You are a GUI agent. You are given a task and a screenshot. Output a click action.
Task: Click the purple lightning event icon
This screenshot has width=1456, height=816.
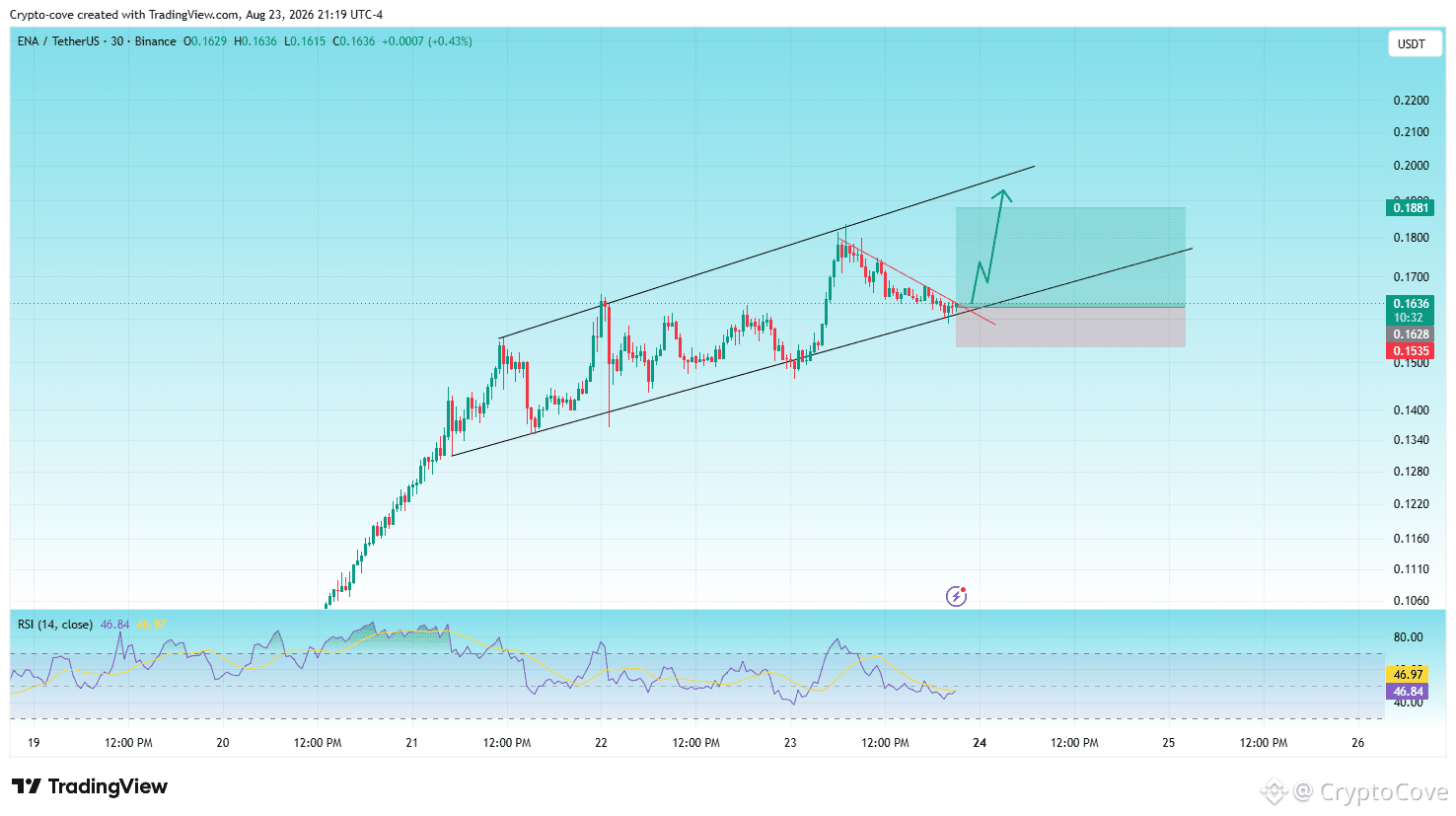pyautogui.click(x=956, y=596)
